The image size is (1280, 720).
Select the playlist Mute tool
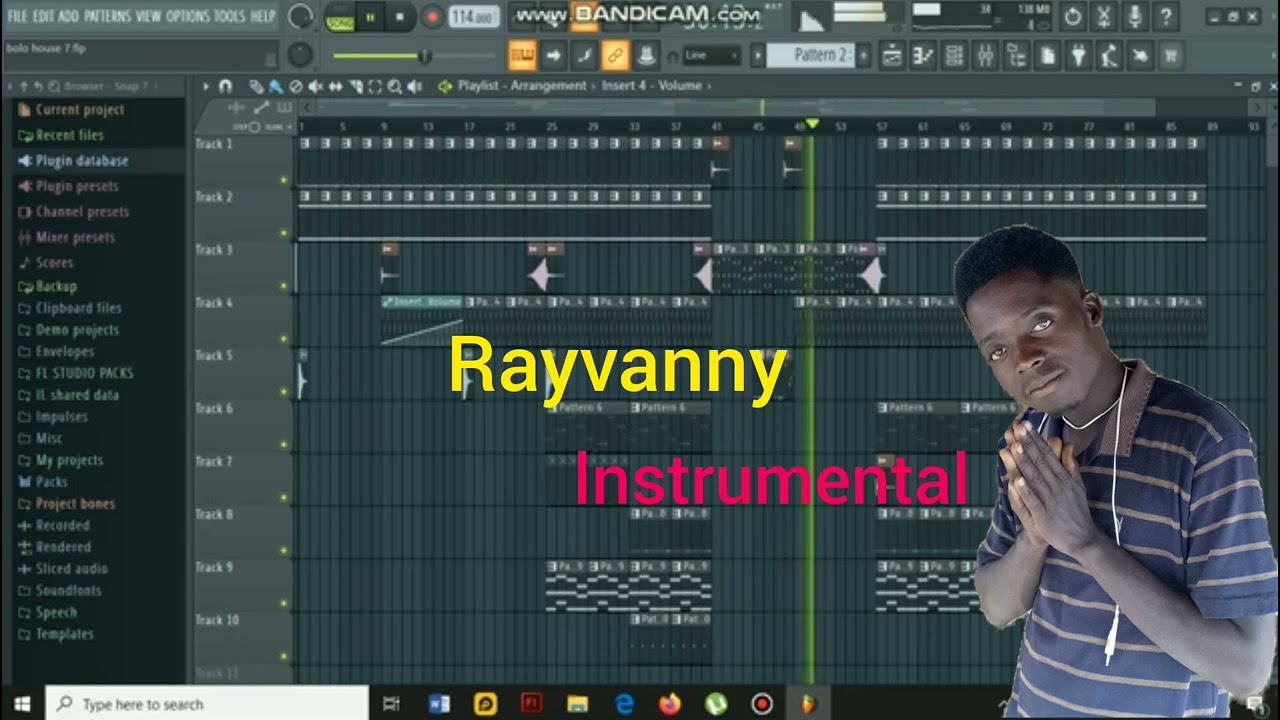[315, 87]
